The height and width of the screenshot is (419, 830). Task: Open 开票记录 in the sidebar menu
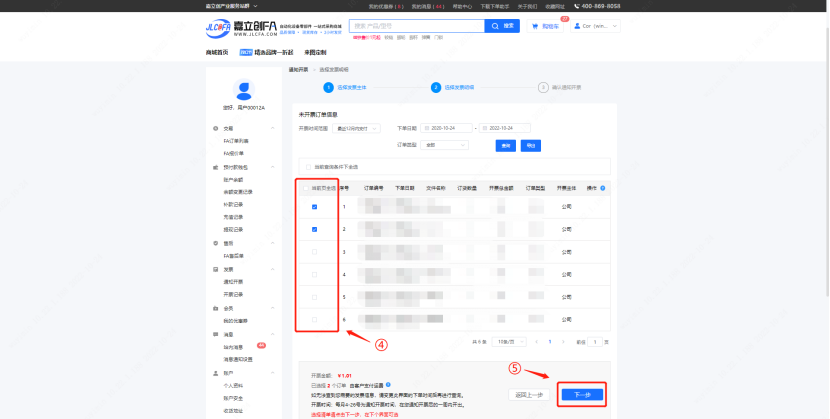pyautogui.click(x=234, y=295)
